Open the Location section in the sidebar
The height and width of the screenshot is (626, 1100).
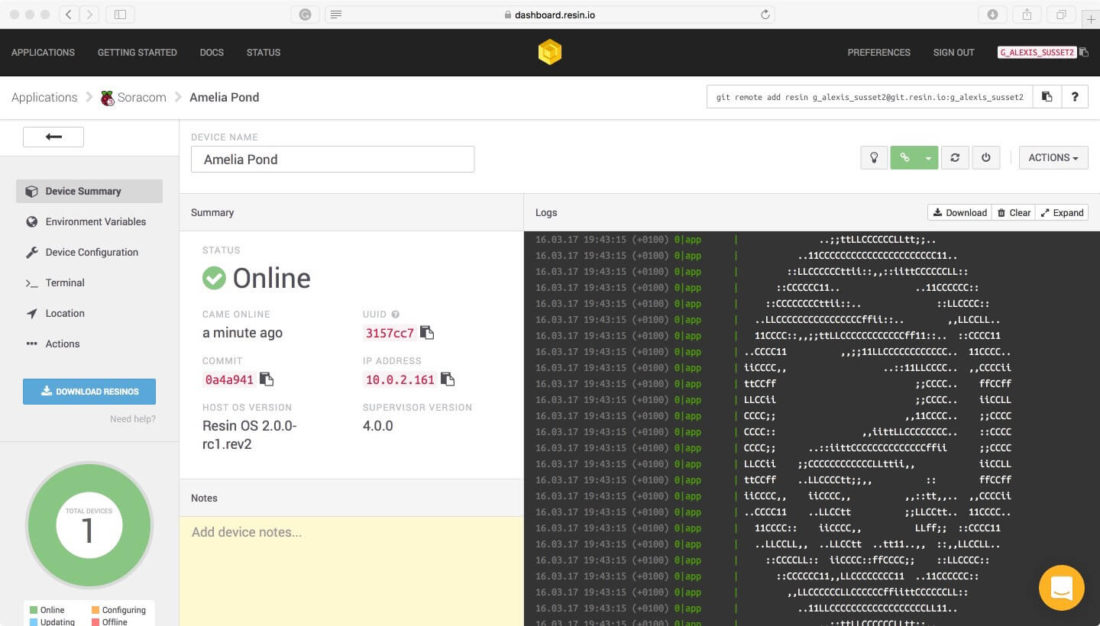(65, 313)
